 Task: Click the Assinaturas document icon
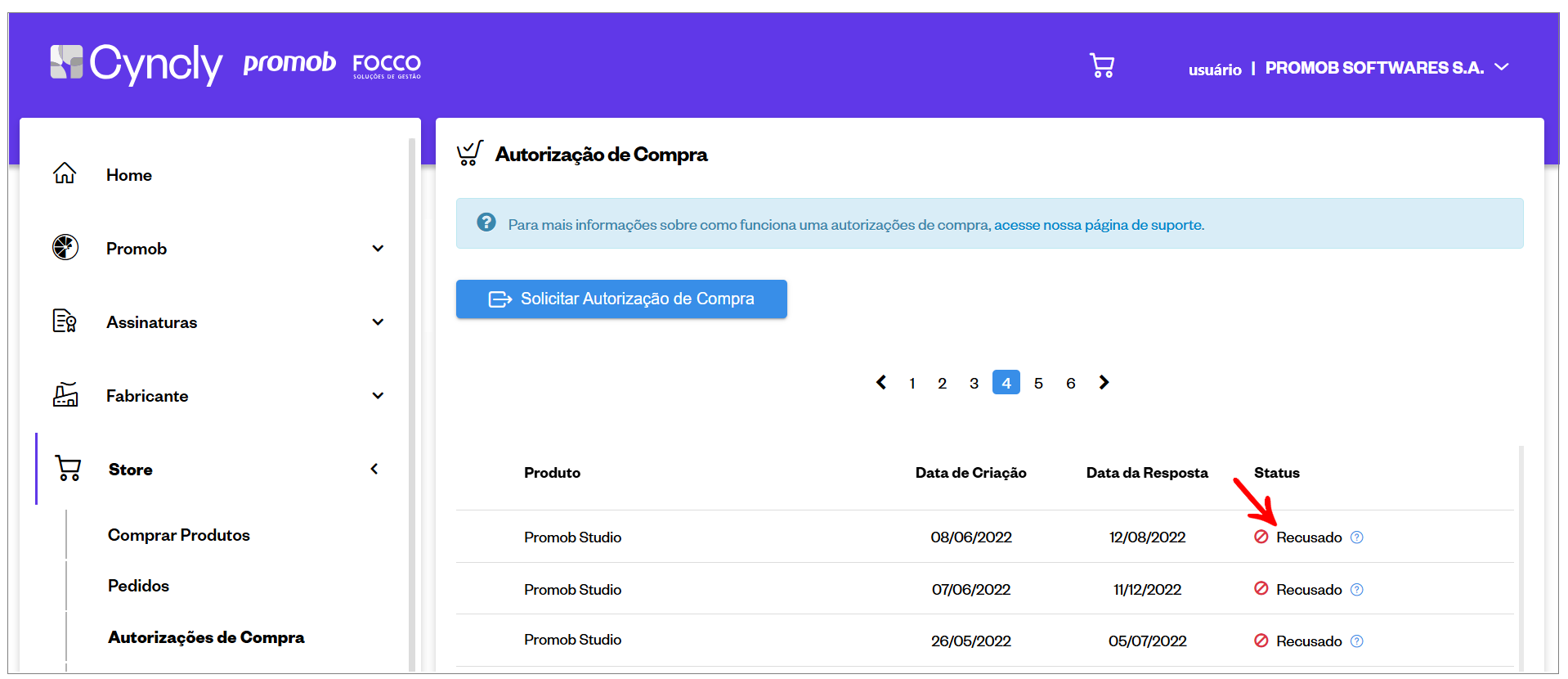pyautogui.click(x=65, y=321)
